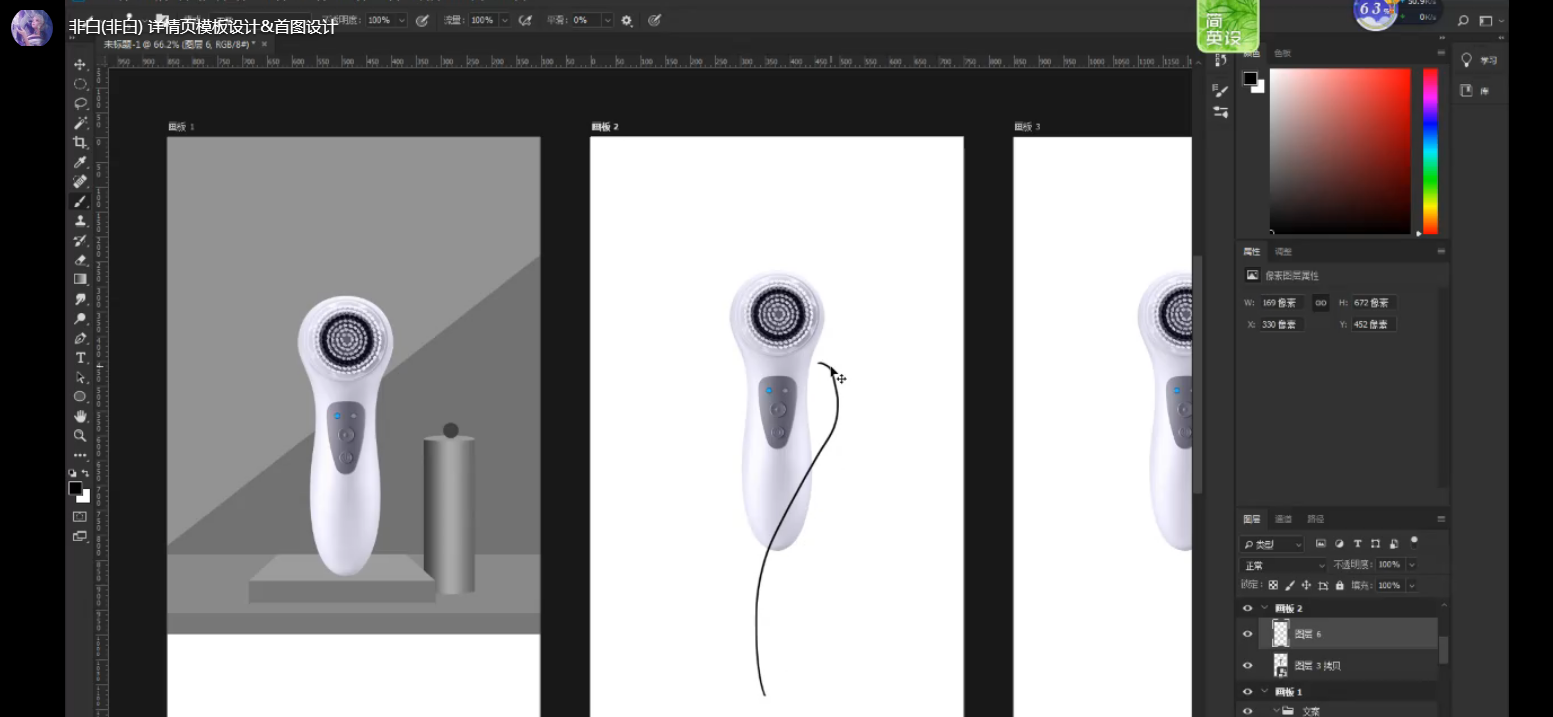
Task: Switch to the Paths tab
Action: tap(1316, 519)
